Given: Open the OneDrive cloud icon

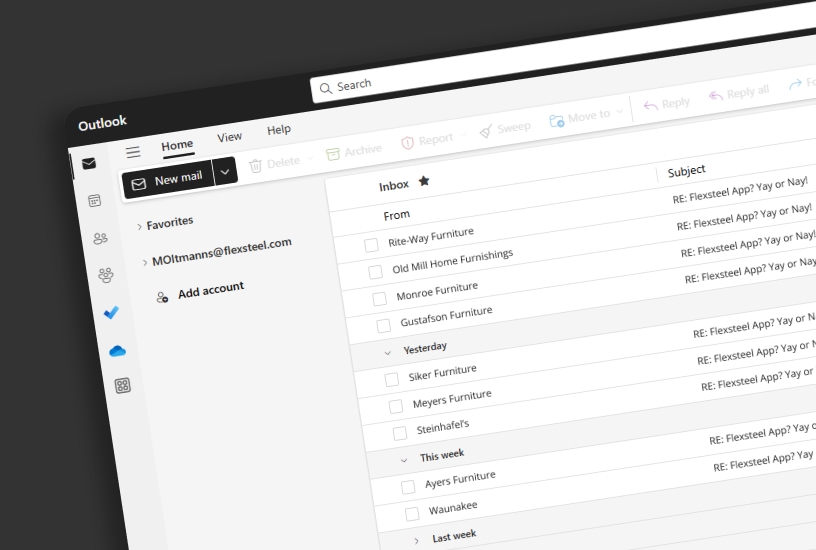Looking at the screenshot, I should [118, 351].
